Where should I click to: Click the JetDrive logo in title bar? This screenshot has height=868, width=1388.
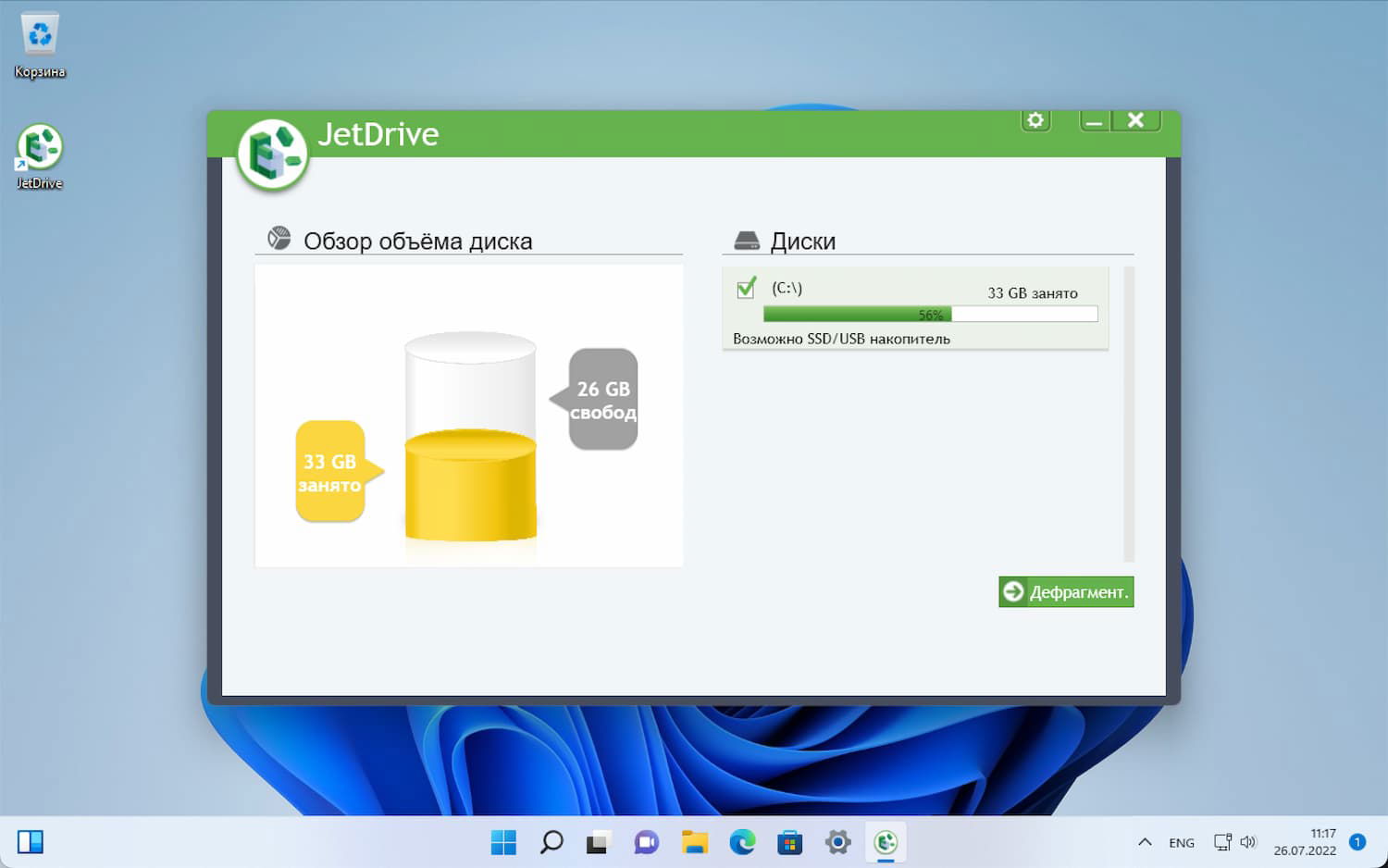pos(272,155)
